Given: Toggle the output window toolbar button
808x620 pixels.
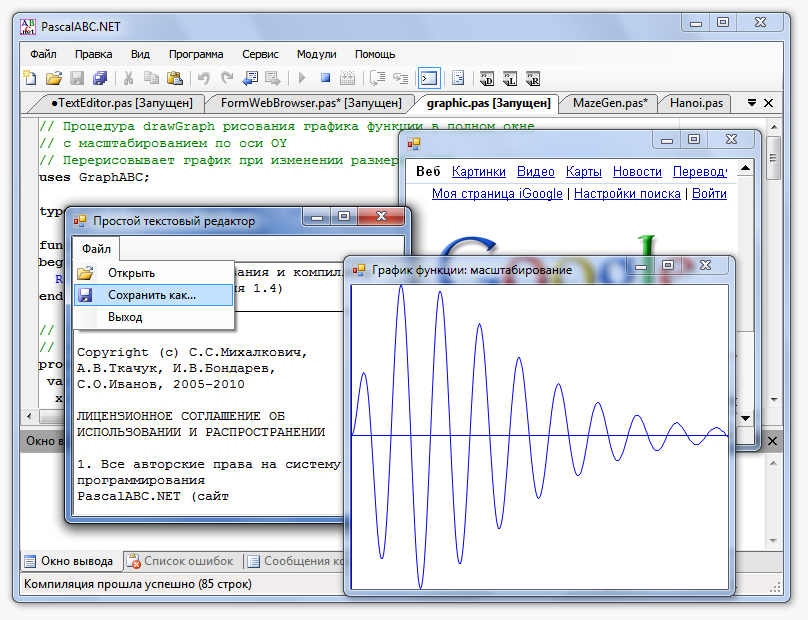Looking at the screenshot, I should tap(429, 77).
